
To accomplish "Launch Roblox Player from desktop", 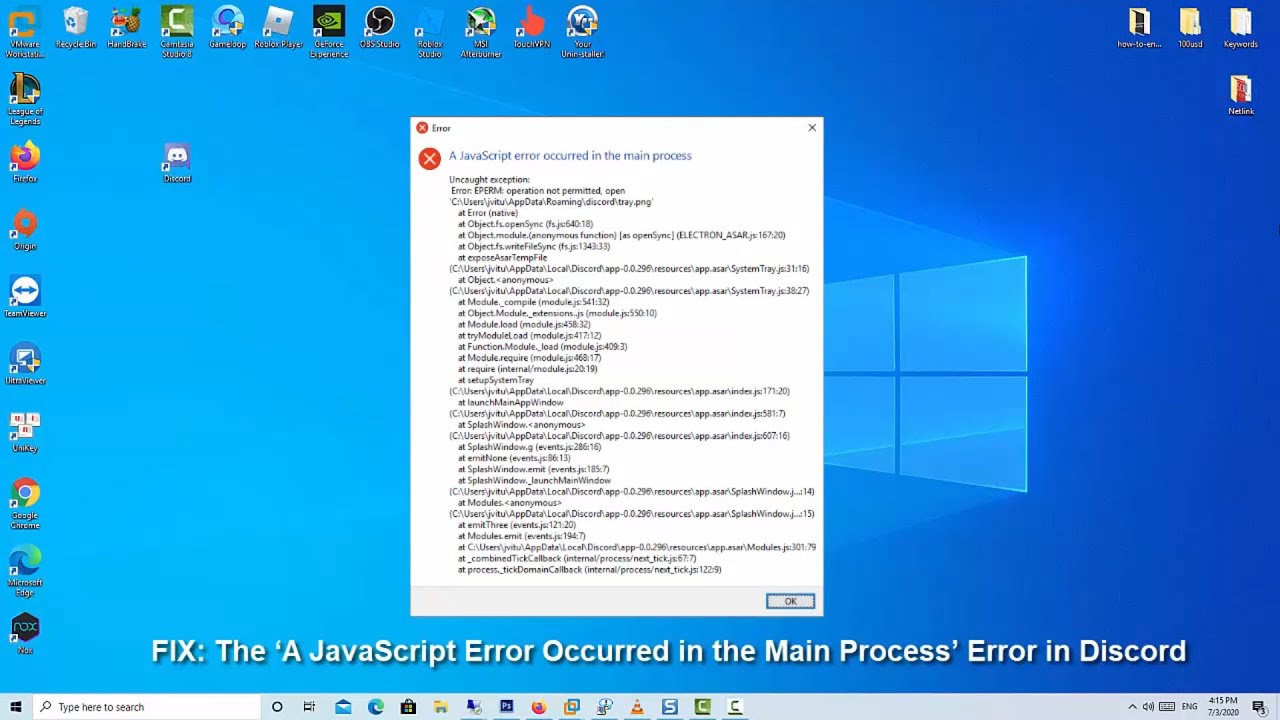I will (x=278, y=28).
